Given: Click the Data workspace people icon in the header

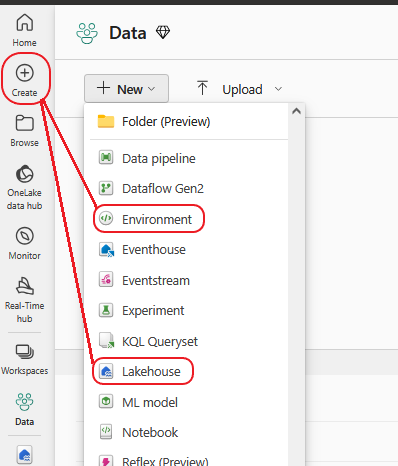Looking at the screenshot, I should click(87, 33).
